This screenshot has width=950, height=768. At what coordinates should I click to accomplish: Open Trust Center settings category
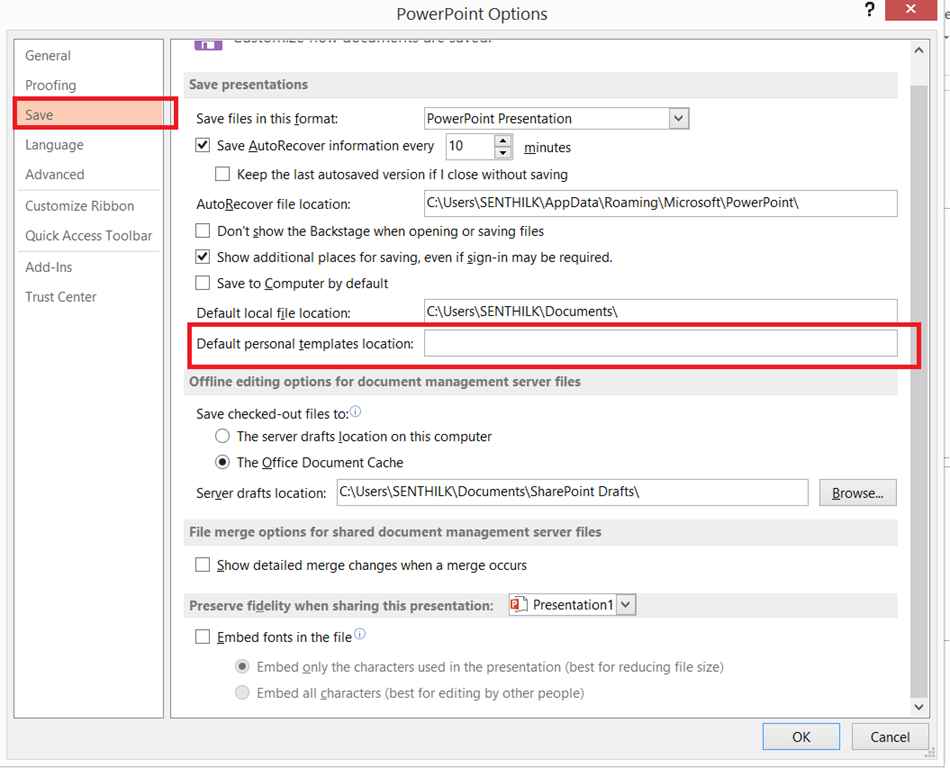pyautogui.click(x=61, y=297)
